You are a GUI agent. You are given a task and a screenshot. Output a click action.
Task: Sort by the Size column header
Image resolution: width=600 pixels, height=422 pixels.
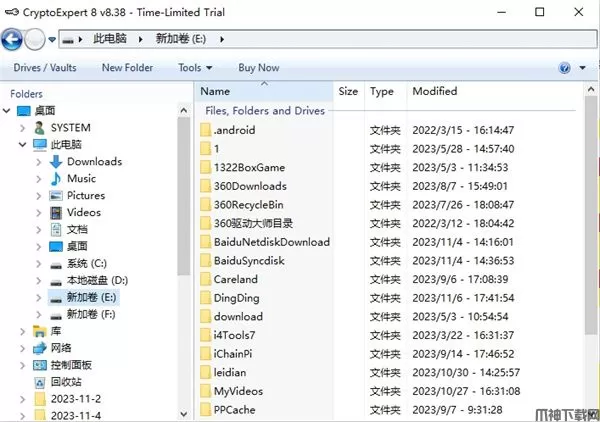click(x=348, y=91)
